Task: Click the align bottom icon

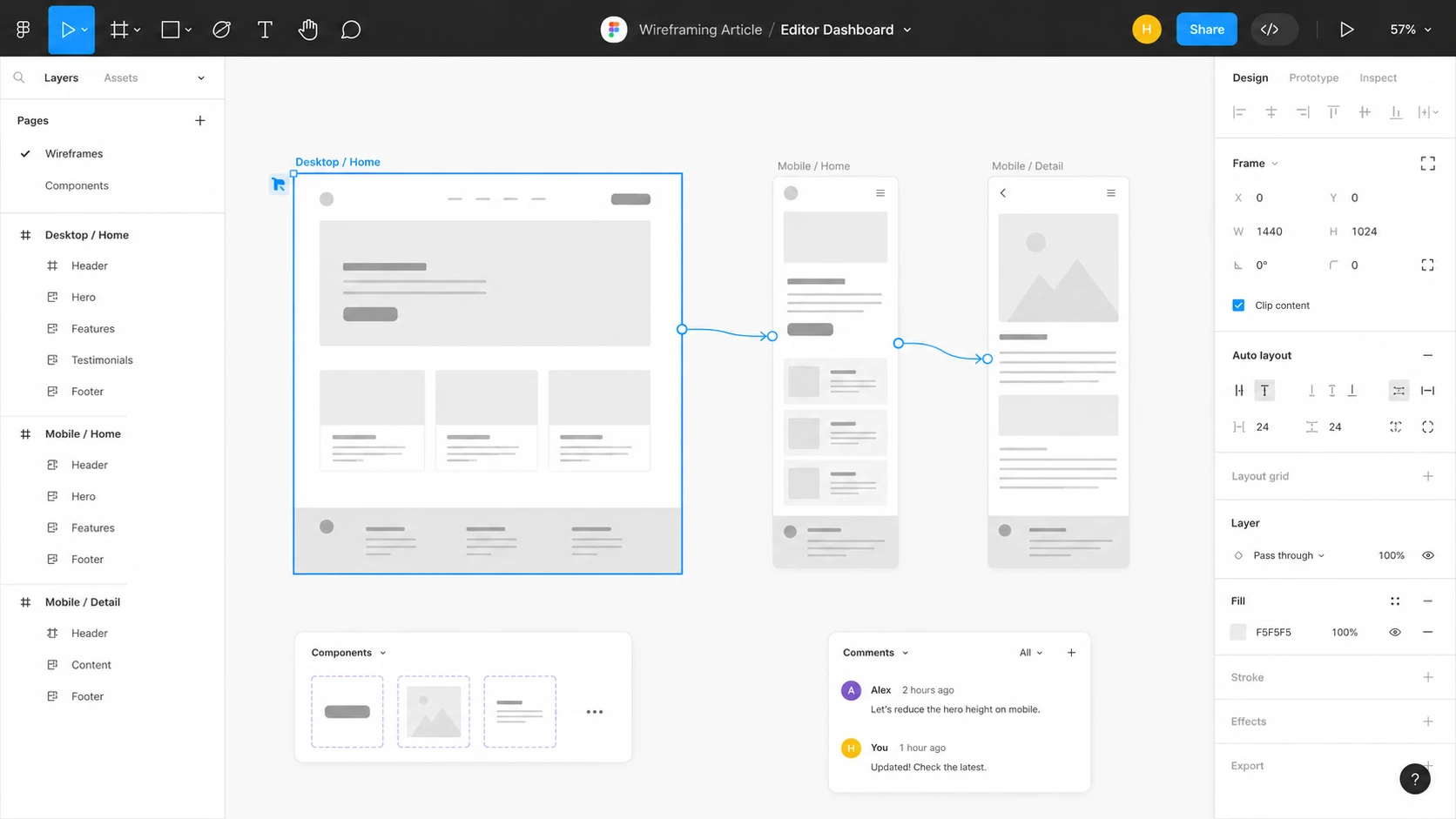Action: tap(1396, 112)
